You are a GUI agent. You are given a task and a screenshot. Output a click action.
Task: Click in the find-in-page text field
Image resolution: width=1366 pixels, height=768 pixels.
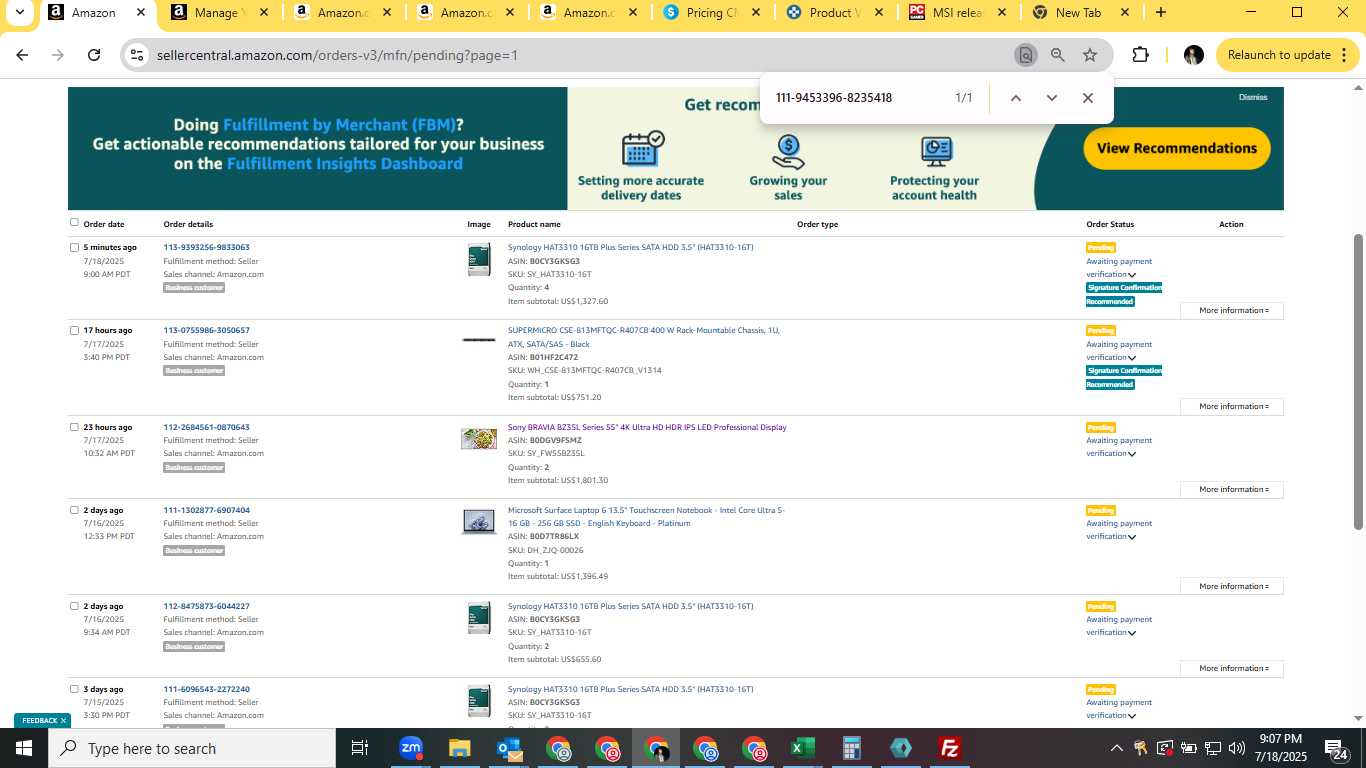[x=855, y=98]
